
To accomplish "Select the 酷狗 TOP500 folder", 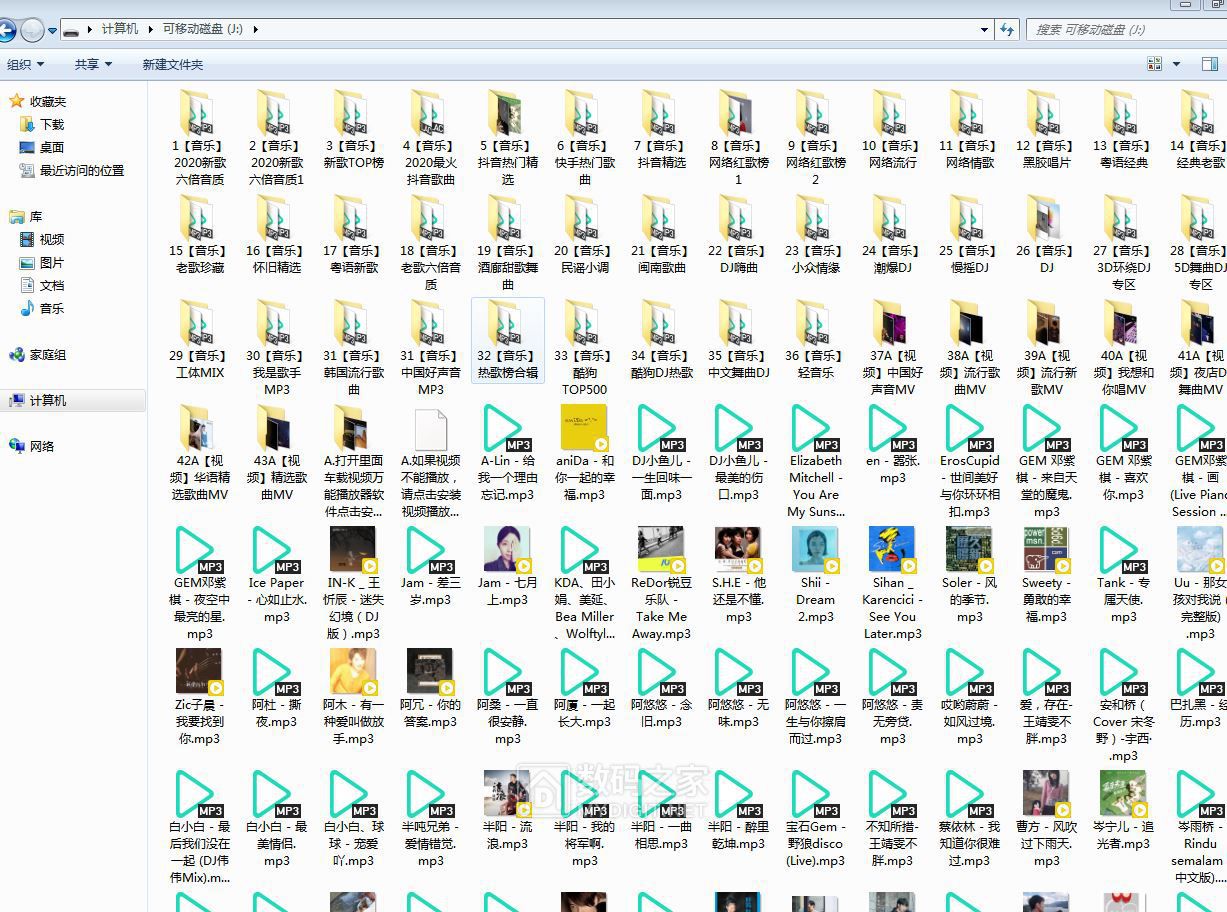I will tap(584, 343).
